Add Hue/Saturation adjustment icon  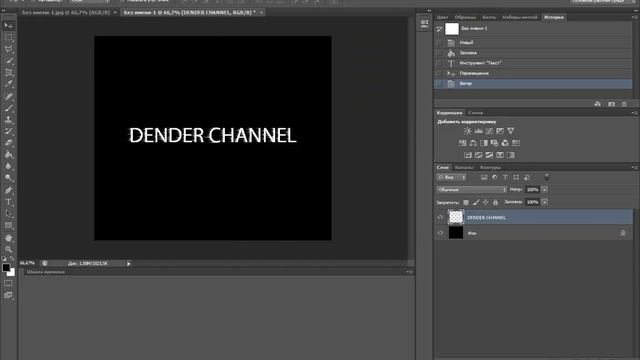coord(462,143)
